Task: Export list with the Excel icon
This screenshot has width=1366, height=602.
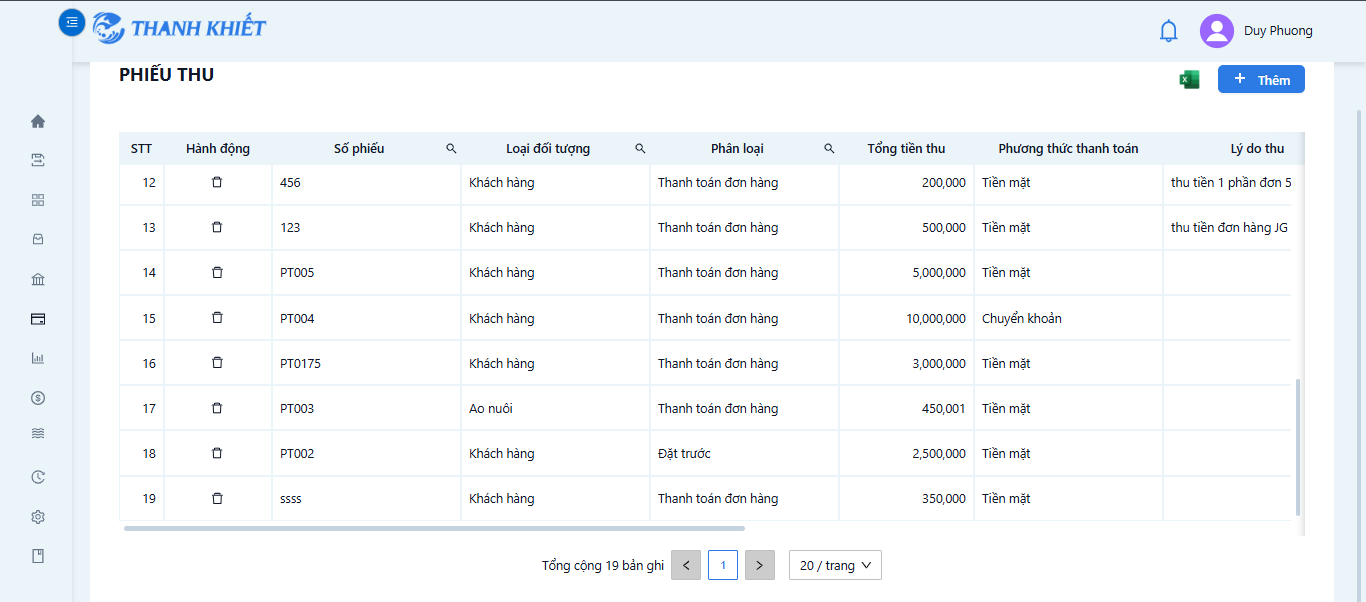Action: click(x=1189, y=80)
